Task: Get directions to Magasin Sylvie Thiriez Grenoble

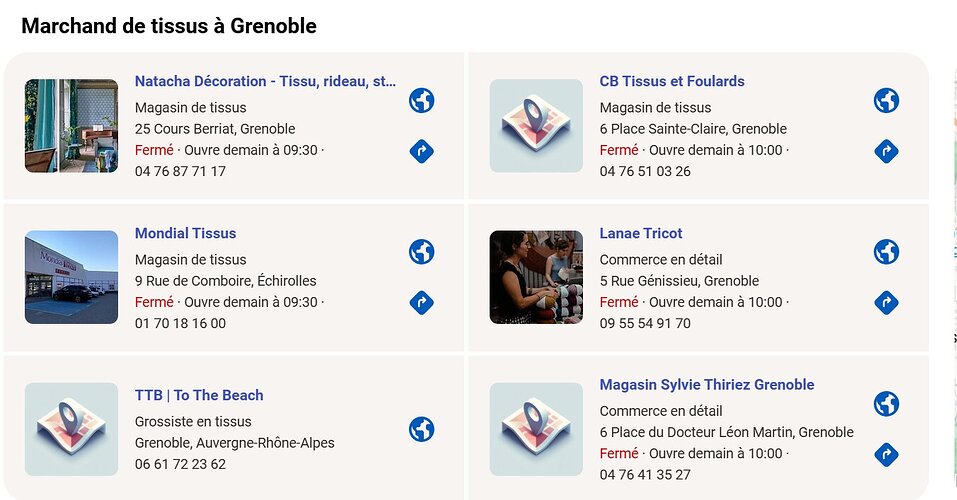Action: (x=886, y=455)
